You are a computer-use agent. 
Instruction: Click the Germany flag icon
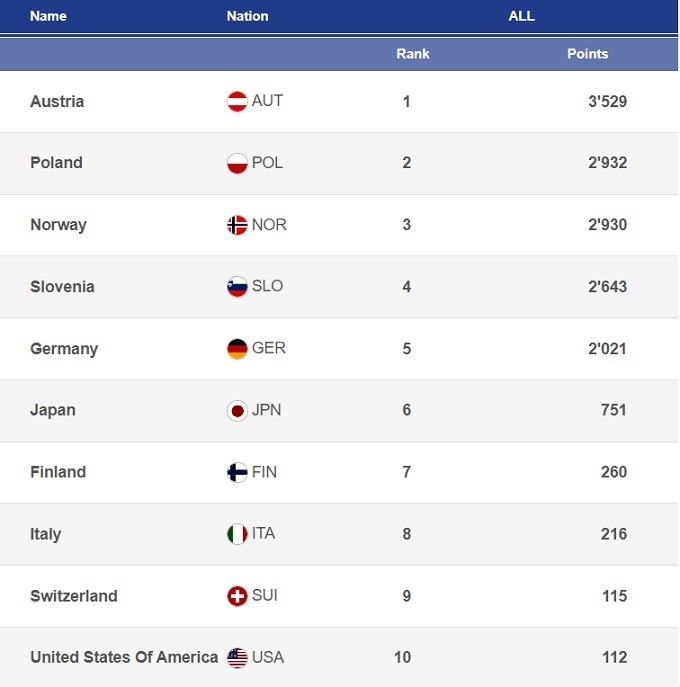237,349
